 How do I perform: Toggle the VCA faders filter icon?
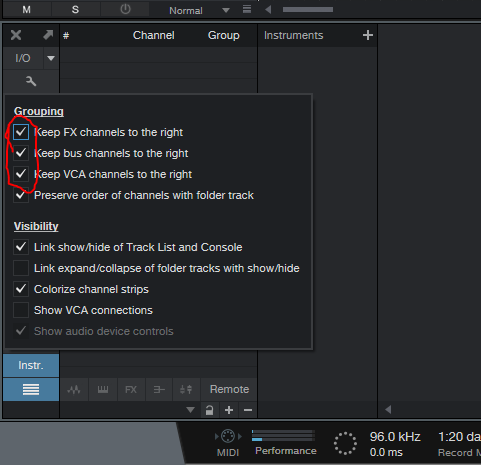click(x=186, y=389)
